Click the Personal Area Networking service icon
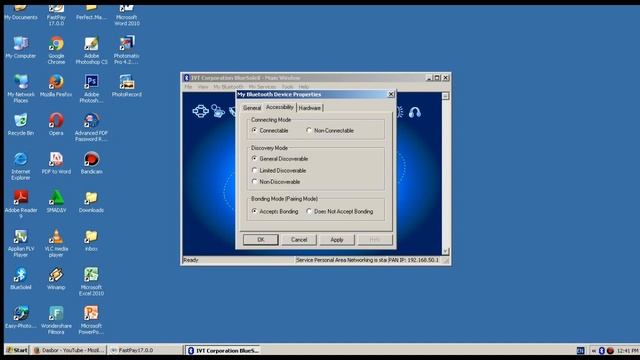This screenshot has width=640, height=360. click(200, 111)
